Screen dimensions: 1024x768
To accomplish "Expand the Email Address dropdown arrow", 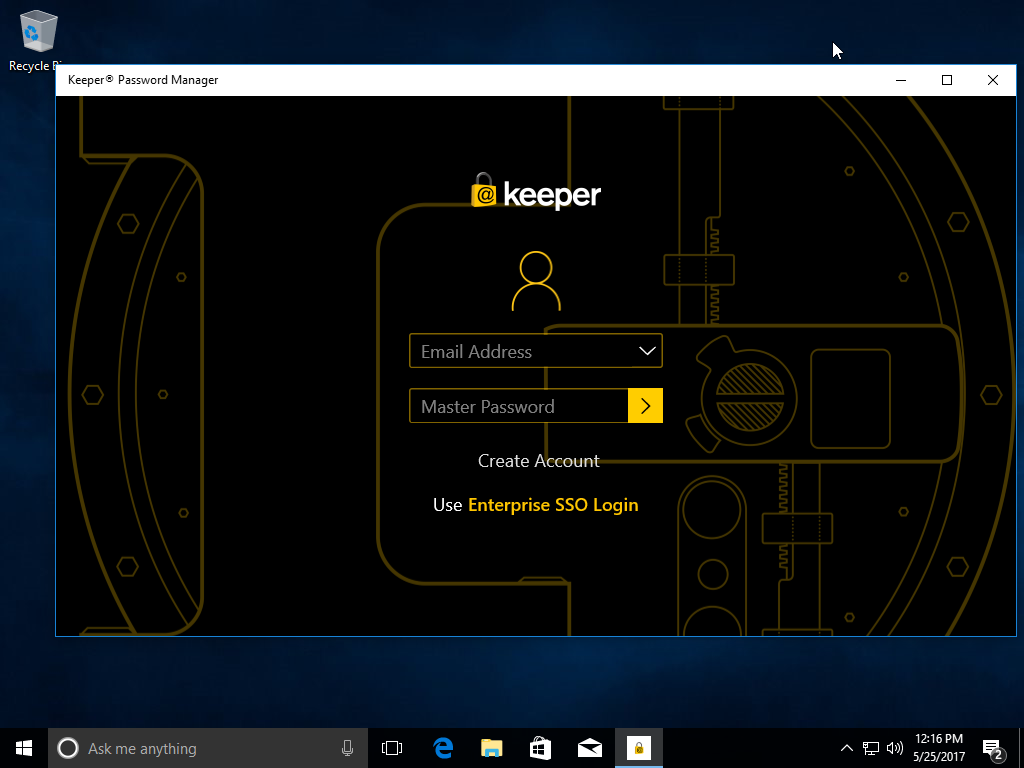I will [x=647, y=351].
